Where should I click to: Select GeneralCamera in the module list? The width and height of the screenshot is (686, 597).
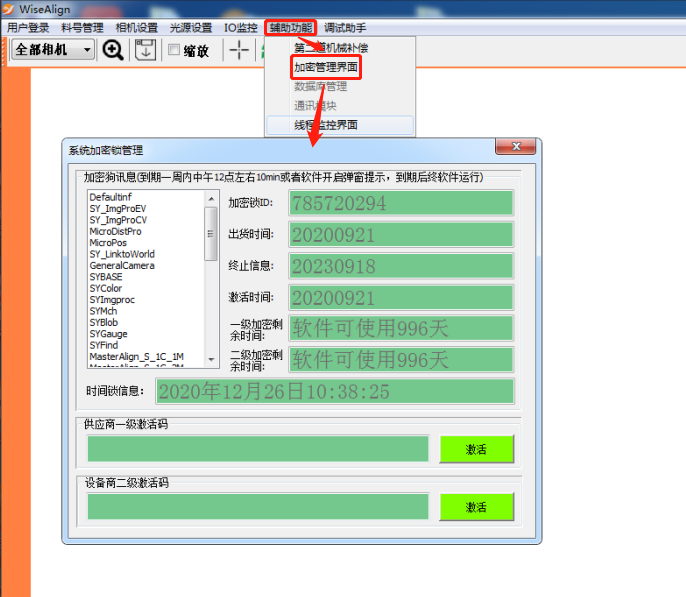pos(122,265)
